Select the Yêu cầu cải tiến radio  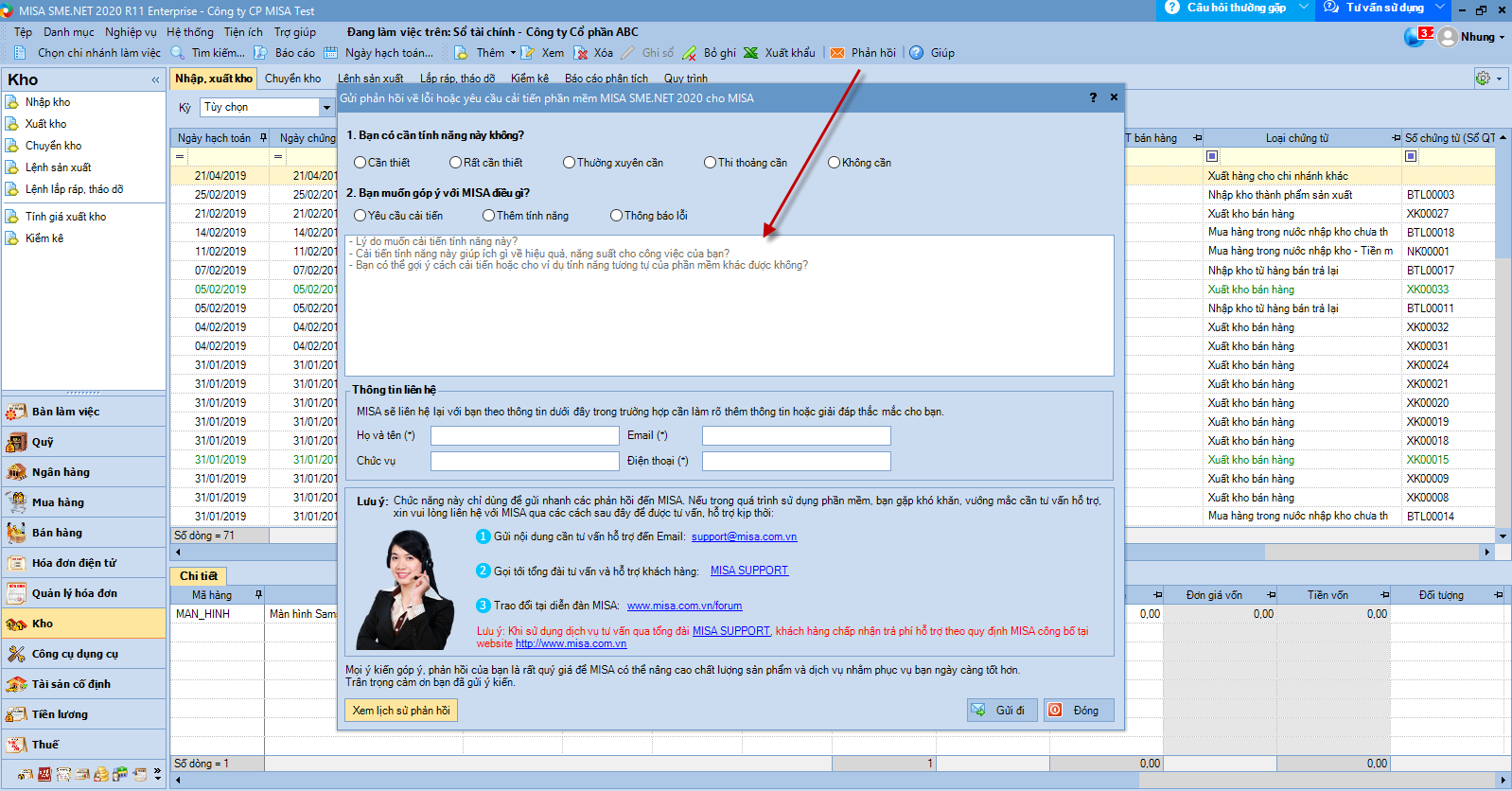click(x=360, y=216)
